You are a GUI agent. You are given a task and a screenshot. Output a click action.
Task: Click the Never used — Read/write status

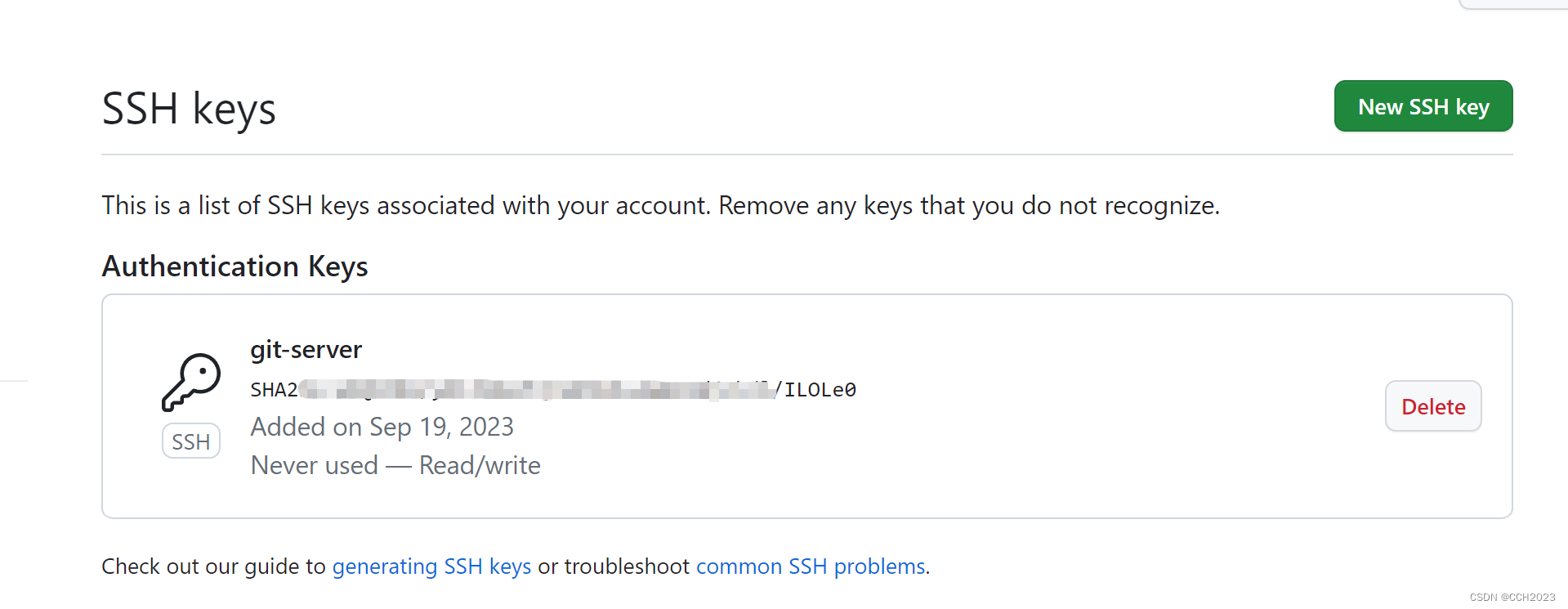(395, 464)
